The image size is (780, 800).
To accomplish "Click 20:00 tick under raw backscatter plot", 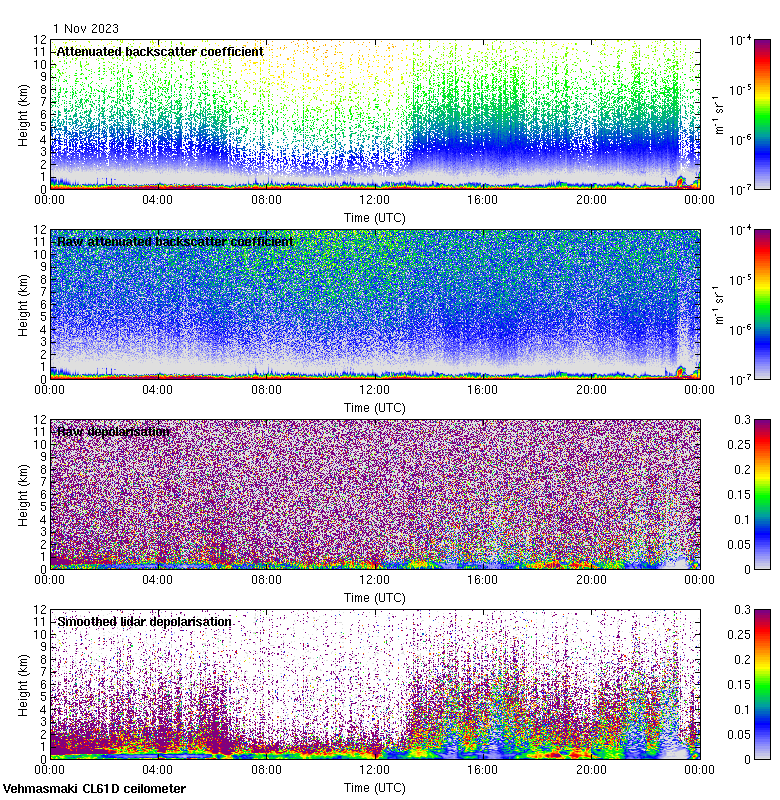I will pos(591,389).
